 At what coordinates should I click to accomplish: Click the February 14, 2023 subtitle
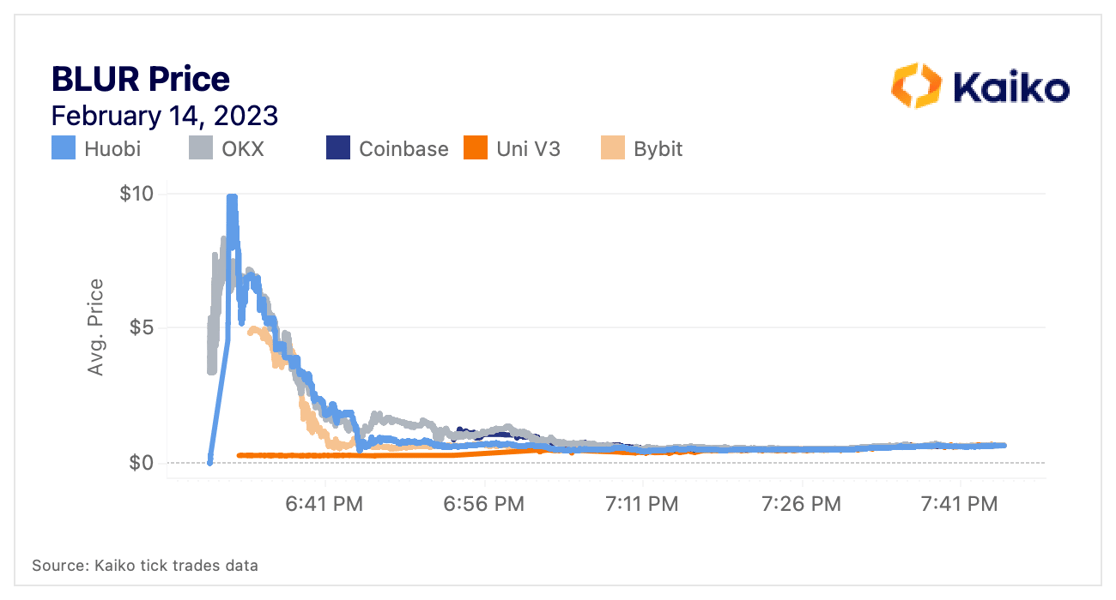[x=164, y=116]
